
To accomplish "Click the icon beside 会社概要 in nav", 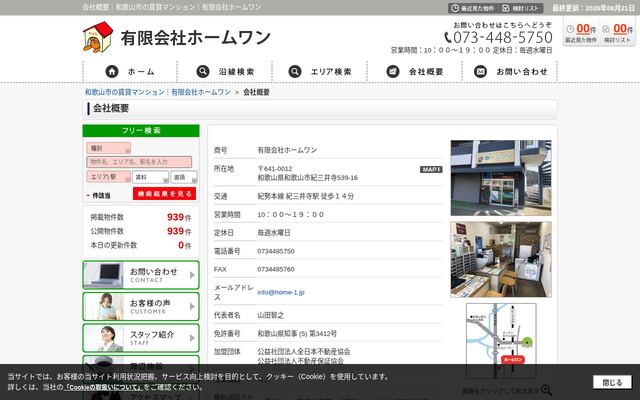I will 393,71.
